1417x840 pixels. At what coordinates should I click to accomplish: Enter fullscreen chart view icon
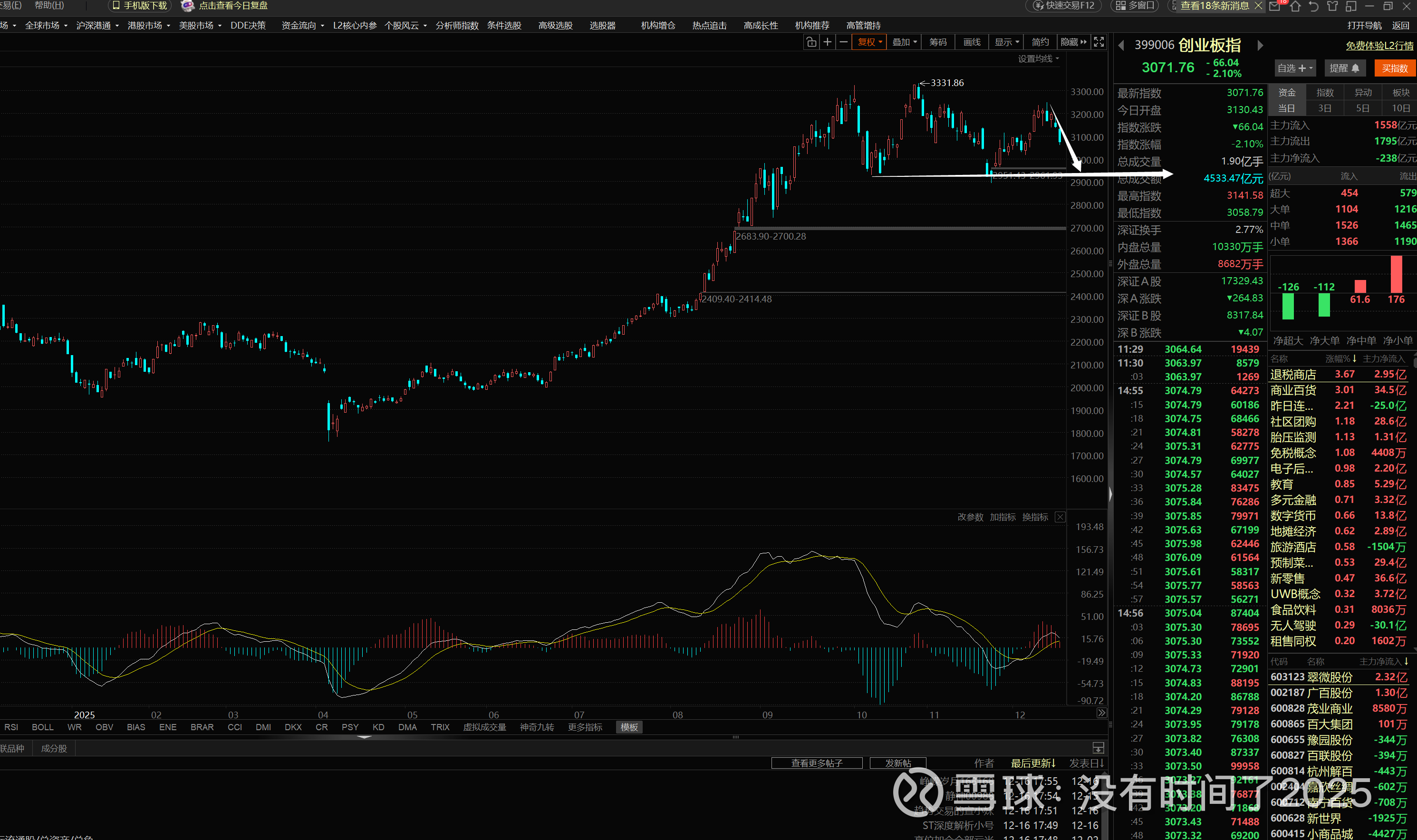tap(1099, 42)
